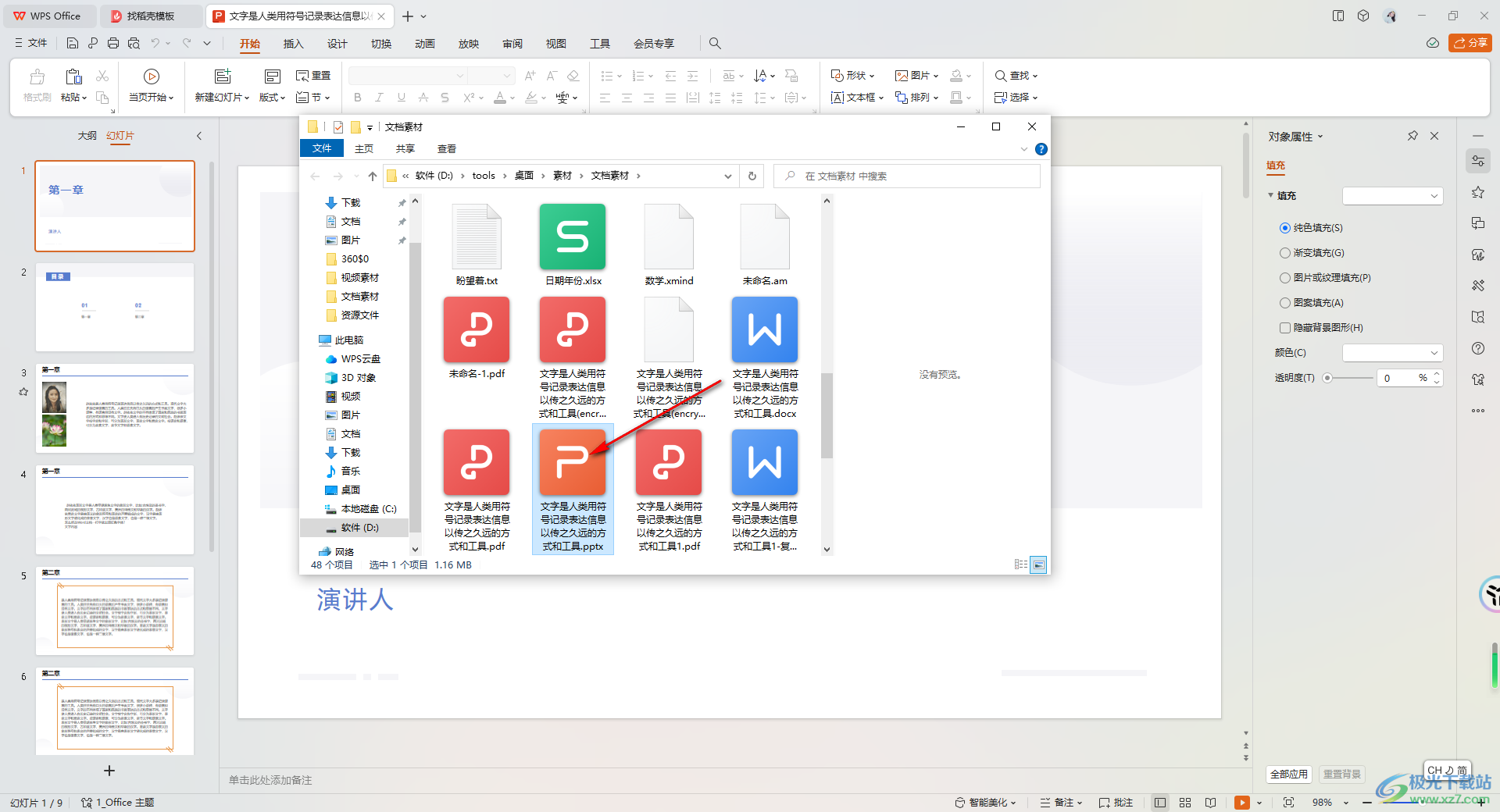Open the Explorer View tab

click(446, 149)
